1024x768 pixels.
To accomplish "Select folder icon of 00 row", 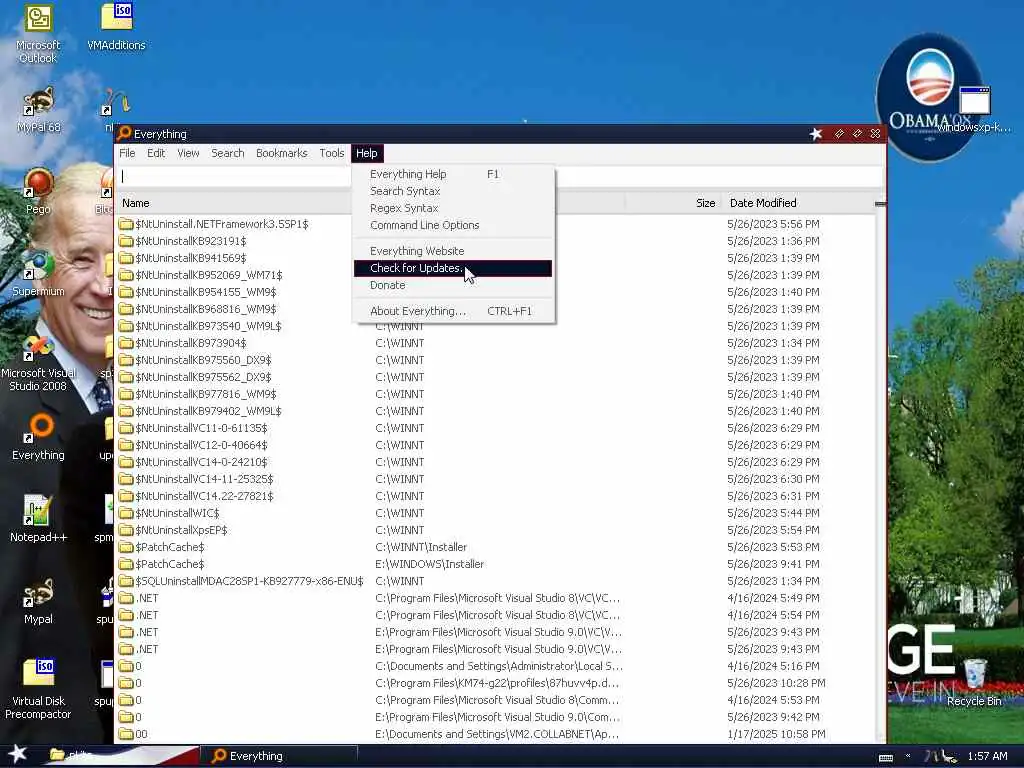I will (125, 734).
